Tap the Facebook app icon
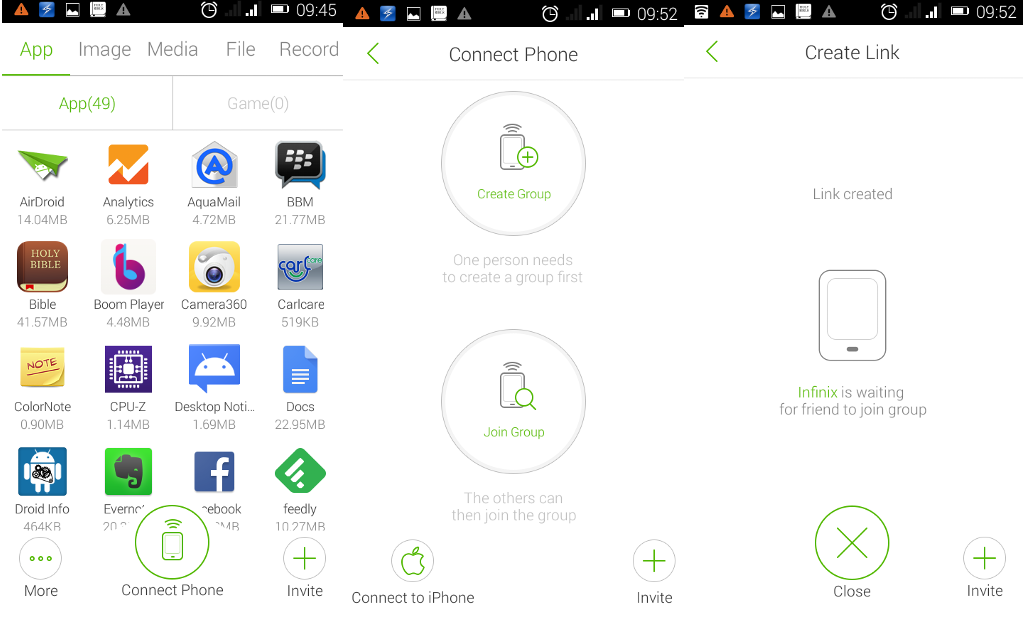 click(214, 472)
